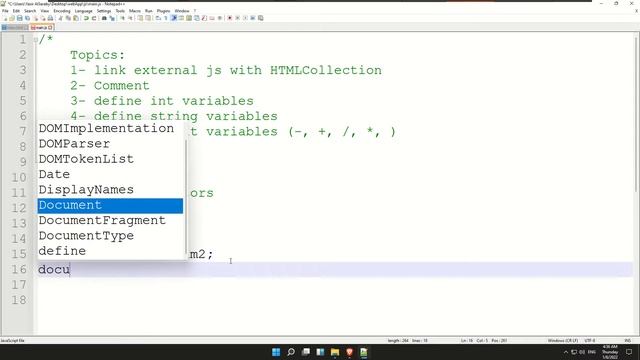This screenshot has height=360, width=640.
Task: Close the main.js tab with its X
Action: pos(50,27)
